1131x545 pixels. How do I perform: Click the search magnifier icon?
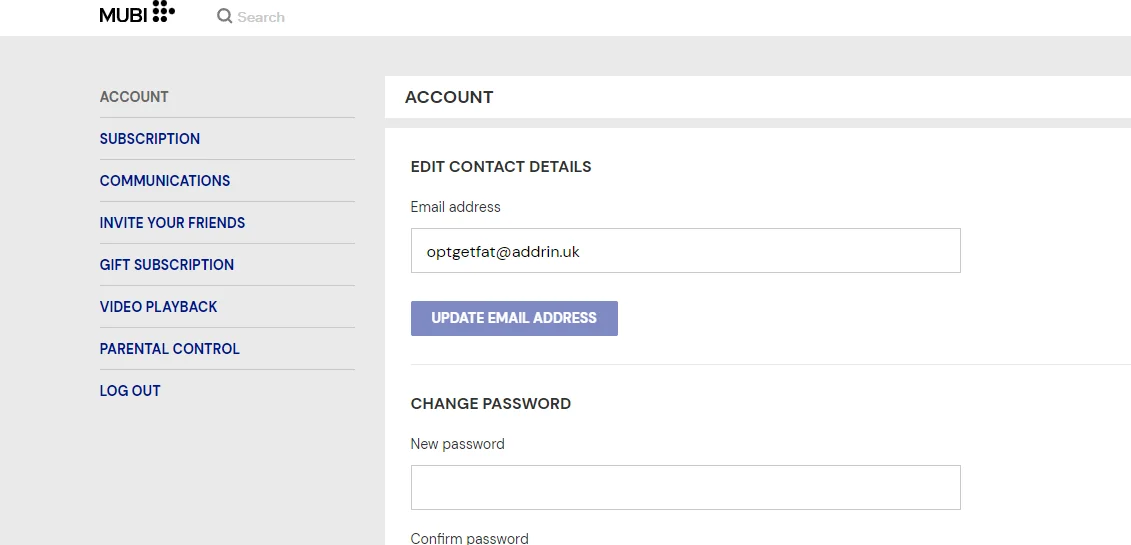[x=224, y=16]
